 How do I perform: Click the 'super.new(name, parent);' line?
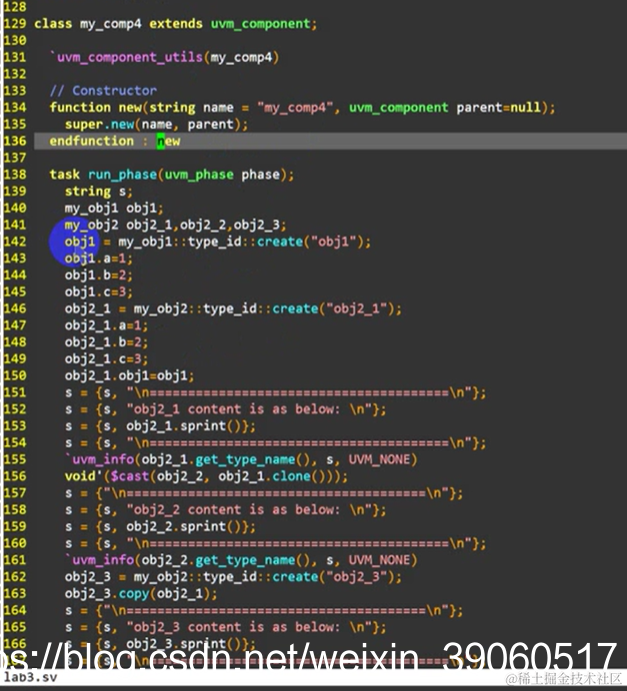pos(156,124)
